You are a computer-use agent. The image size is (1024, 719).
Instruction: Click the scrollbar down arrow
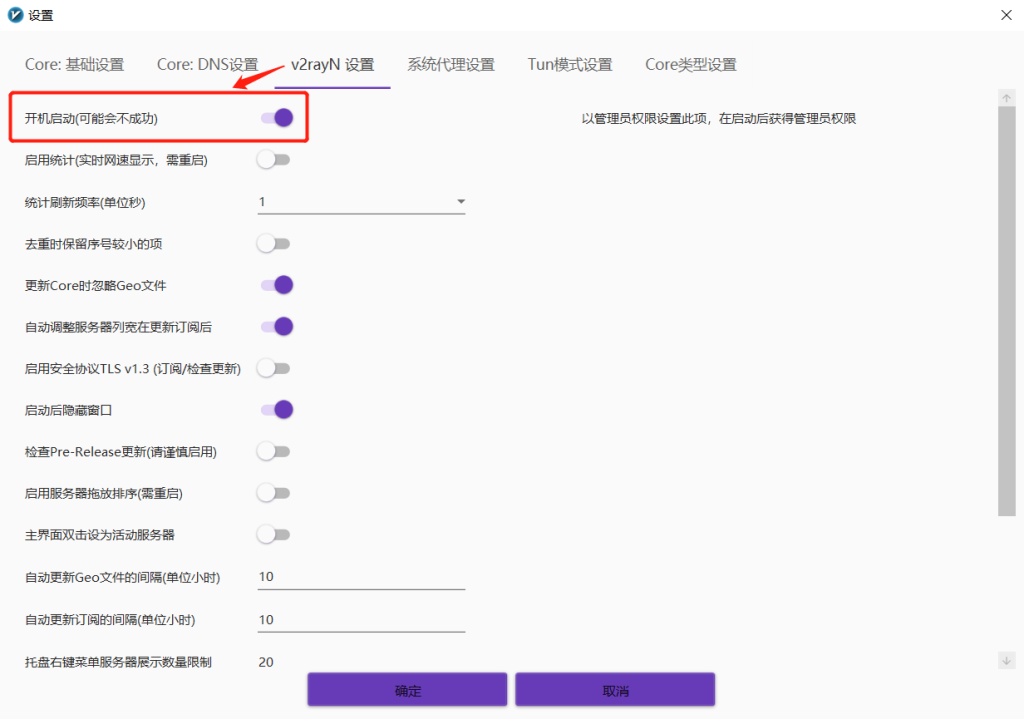pos(1006,661)
